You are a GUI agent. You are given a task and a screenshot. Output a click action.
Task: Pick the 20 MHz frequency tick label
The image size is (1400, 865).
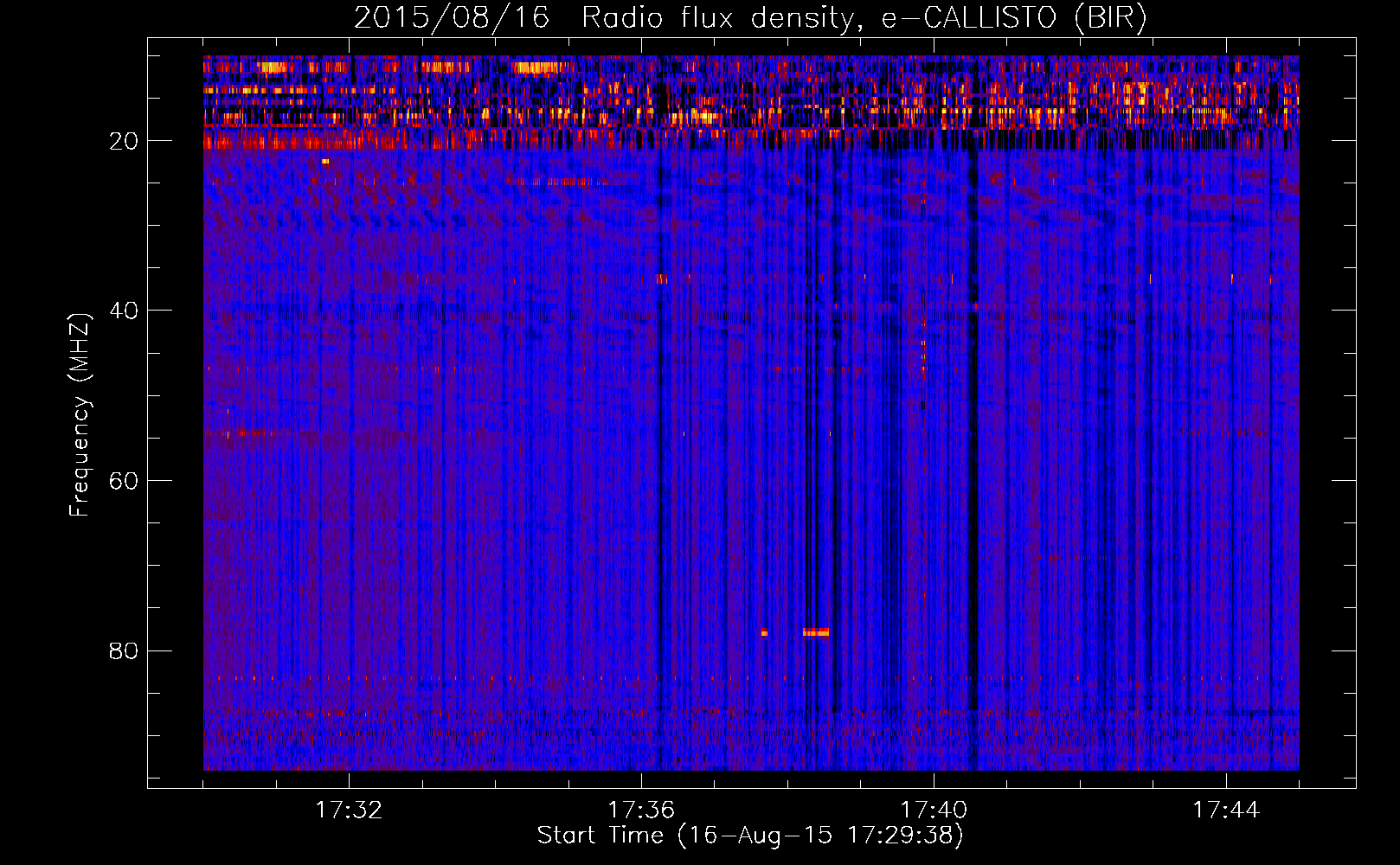(124, 141)
